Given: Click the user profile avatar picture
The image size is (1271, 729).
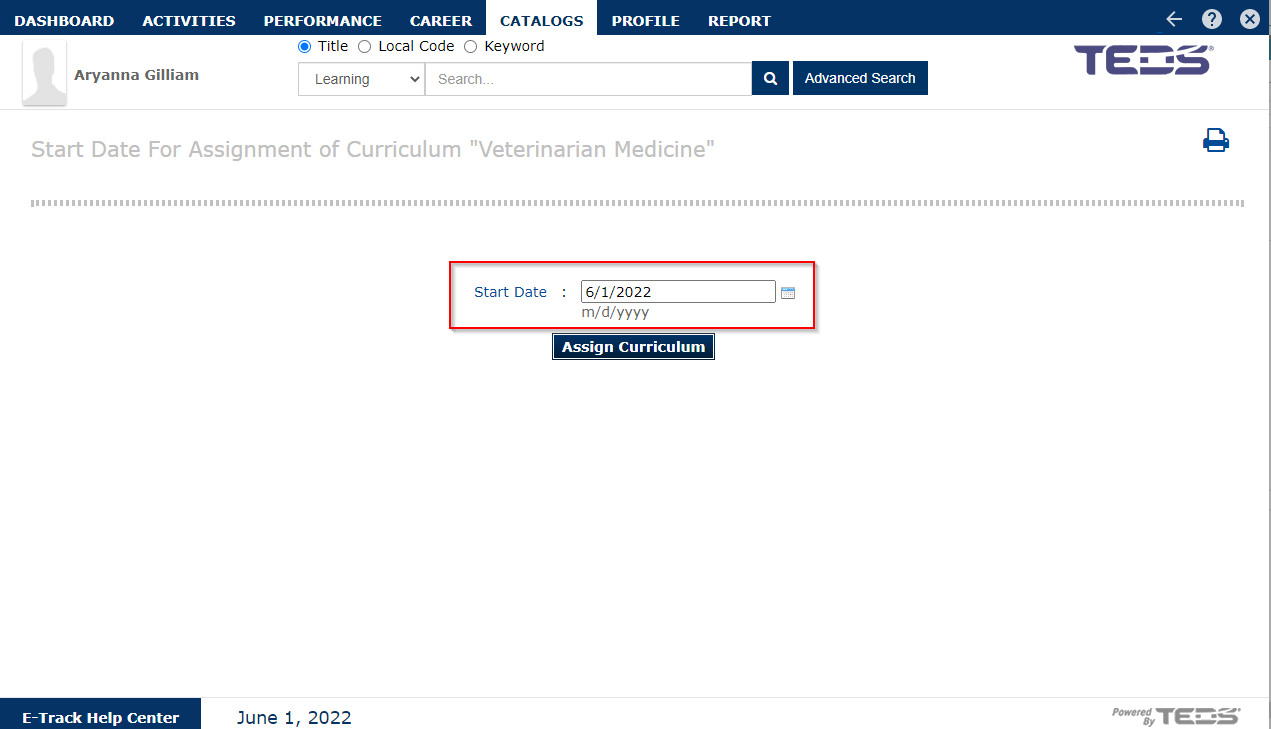Looking at the screenshot, I should click(x=44, y=73).
